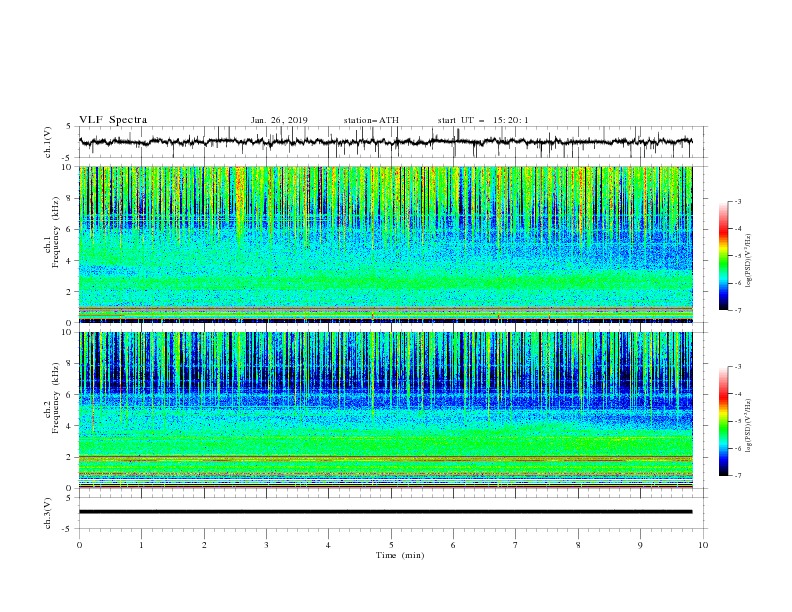Click the "Time (min)" axis title
The width and height of the screenshot is (792, 612).
pos(400,555)
